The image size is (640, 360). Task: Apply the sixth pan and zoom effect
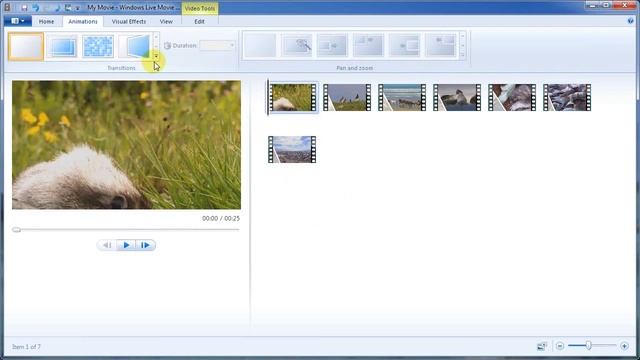pos(440,45)
